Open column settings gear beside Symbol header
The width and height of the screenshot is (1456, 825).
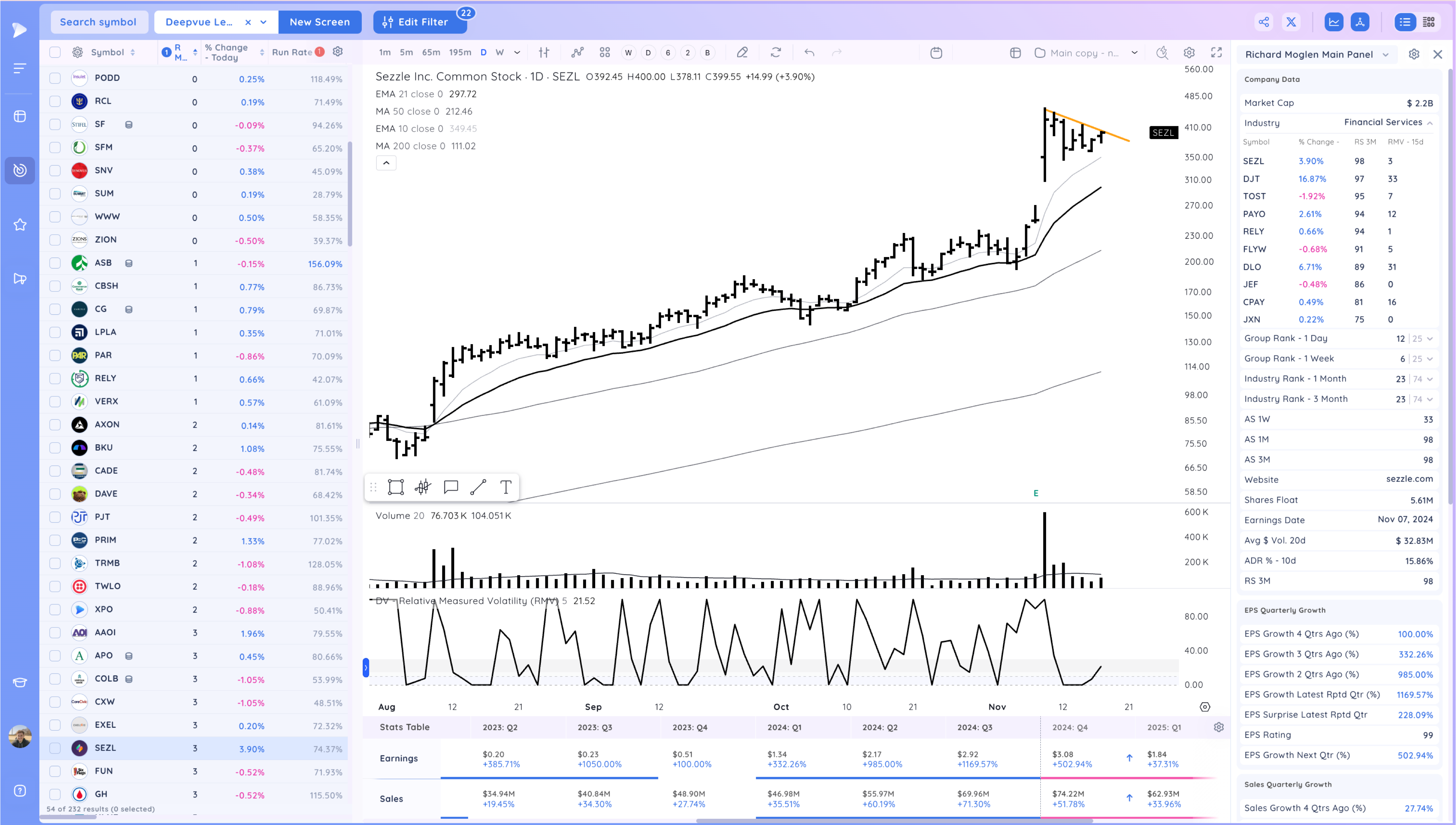(78, 52)
